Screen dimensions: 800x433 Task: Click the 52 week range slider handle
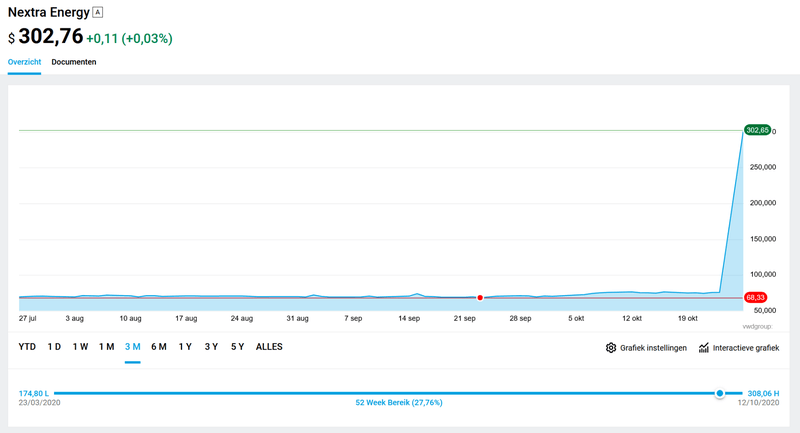click(x=719, y=393)
